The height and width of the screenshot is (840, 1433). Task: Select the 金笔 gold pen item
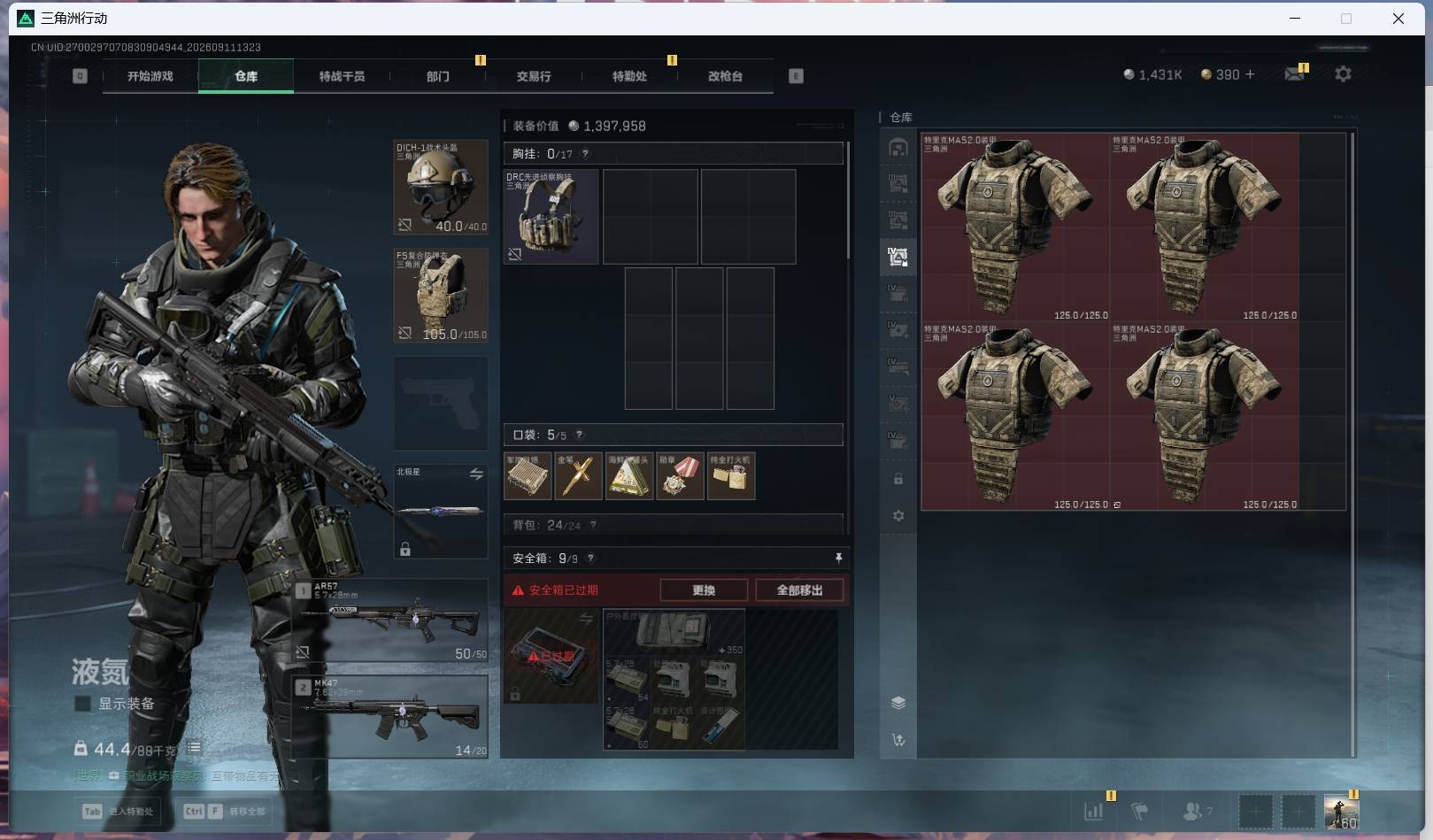[578, 476]
